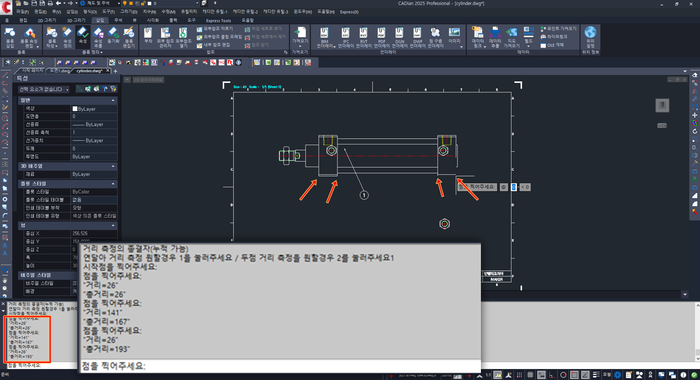
Task: Click the Hyperlink button in Data panel
Action: click(x=554, y=37)
